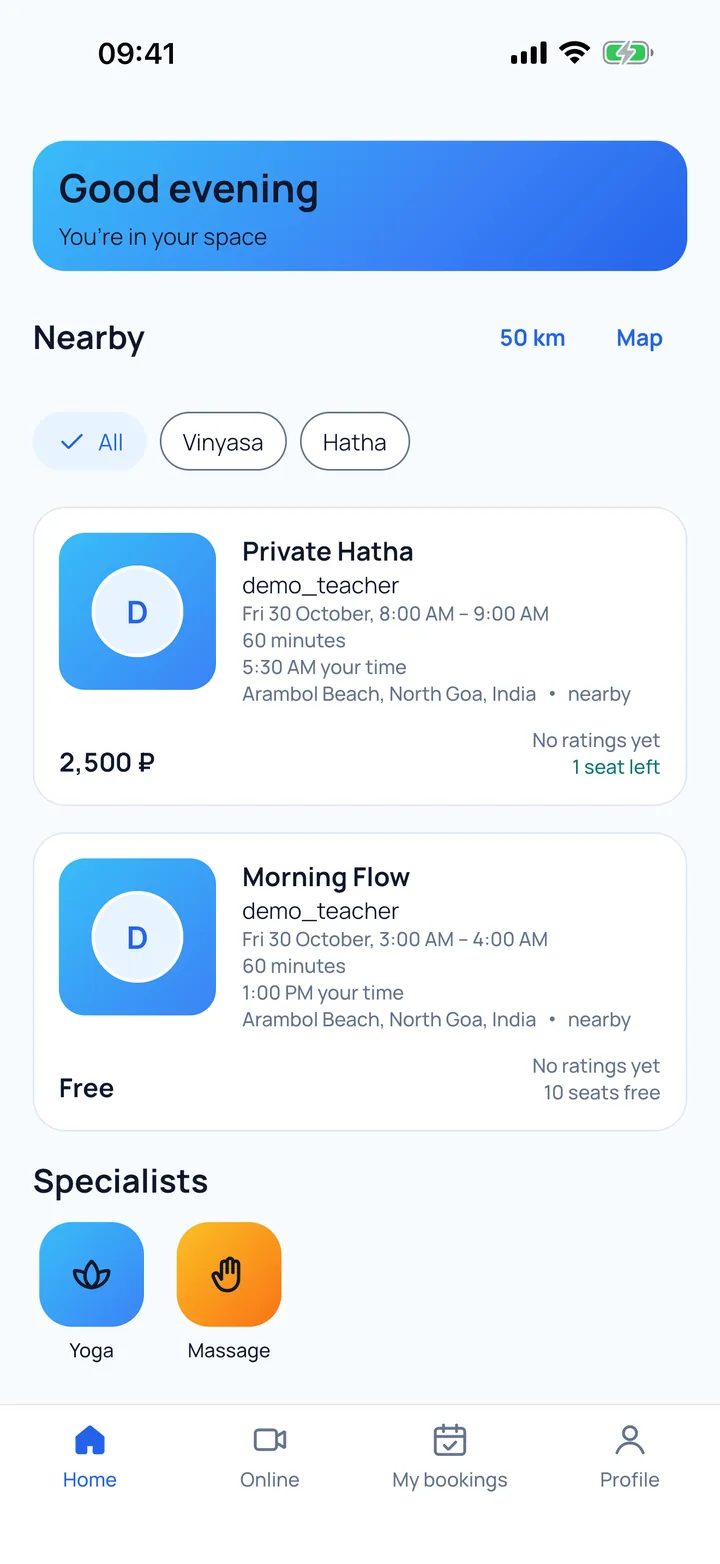Tap the Profile person icon

(x=630, y=1440)
